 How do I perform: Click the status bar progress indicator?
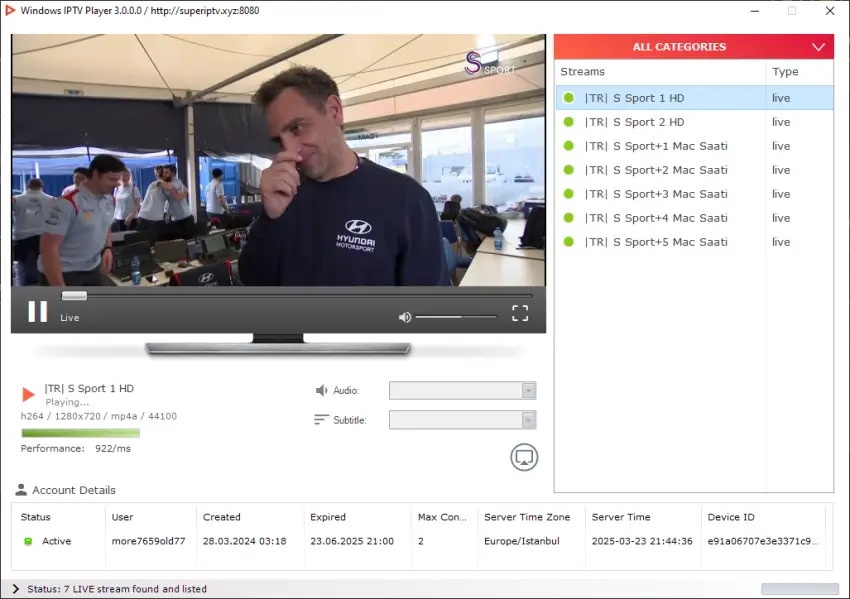[800, 589]
